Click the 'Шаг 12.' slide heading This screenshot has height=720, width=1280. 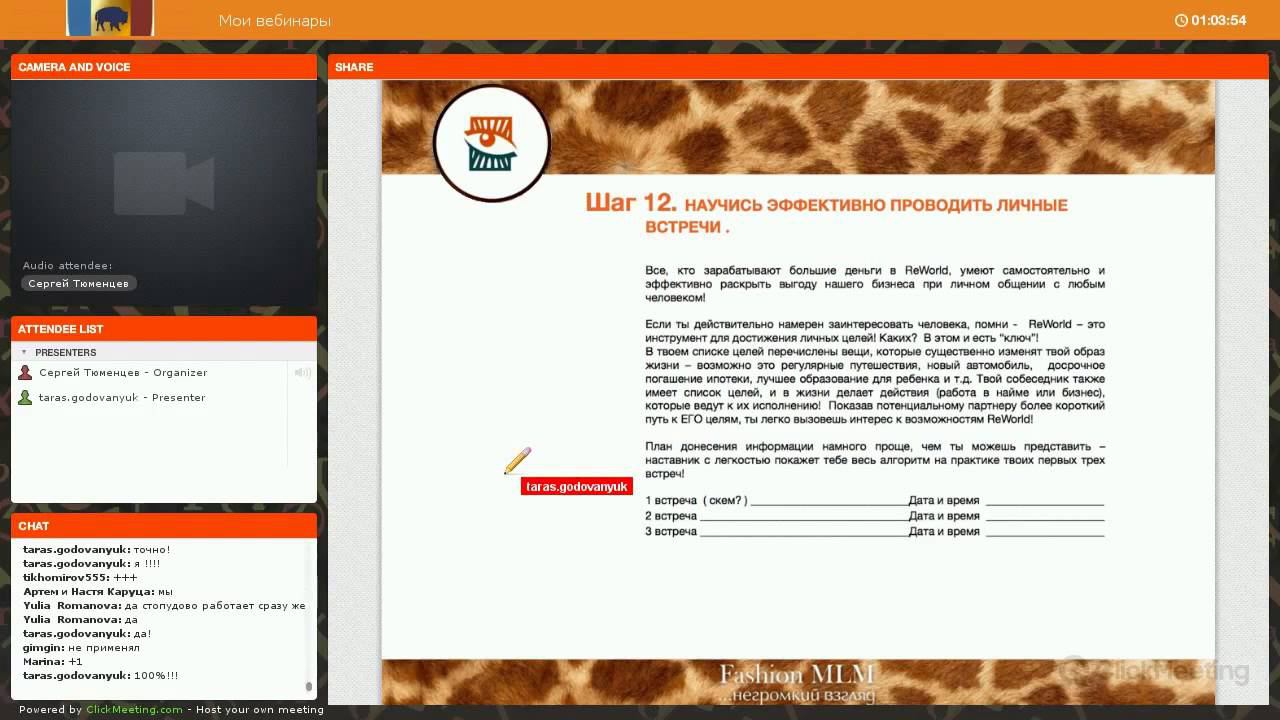pos(631,203)
